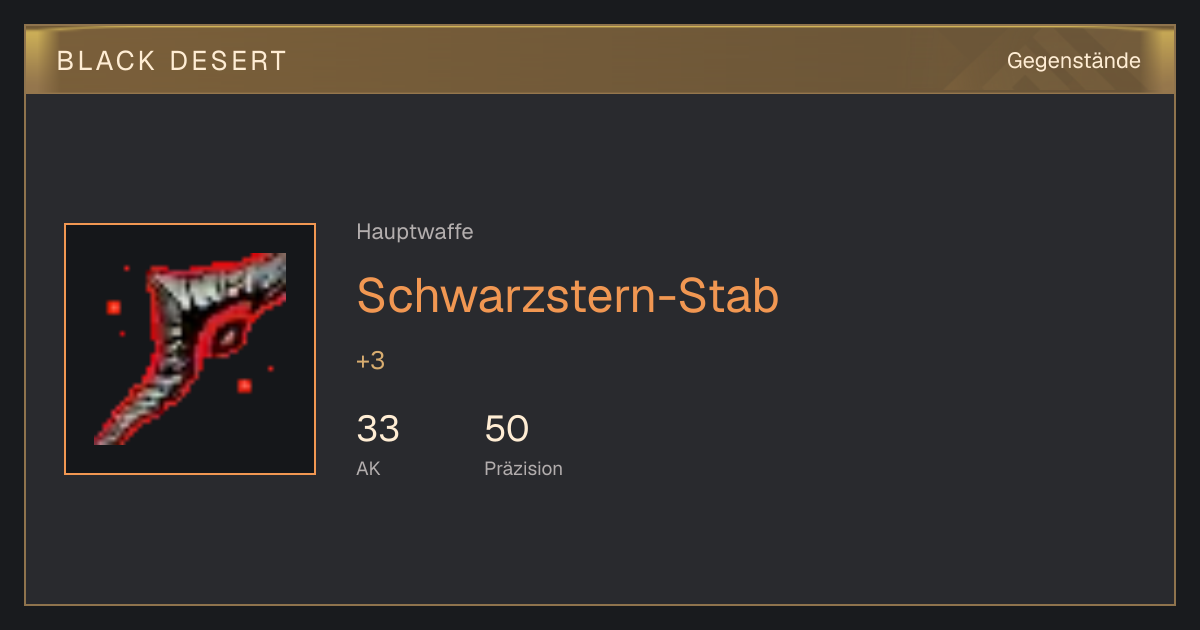Open the BLACK DESERT home title

tap(172, 61)
